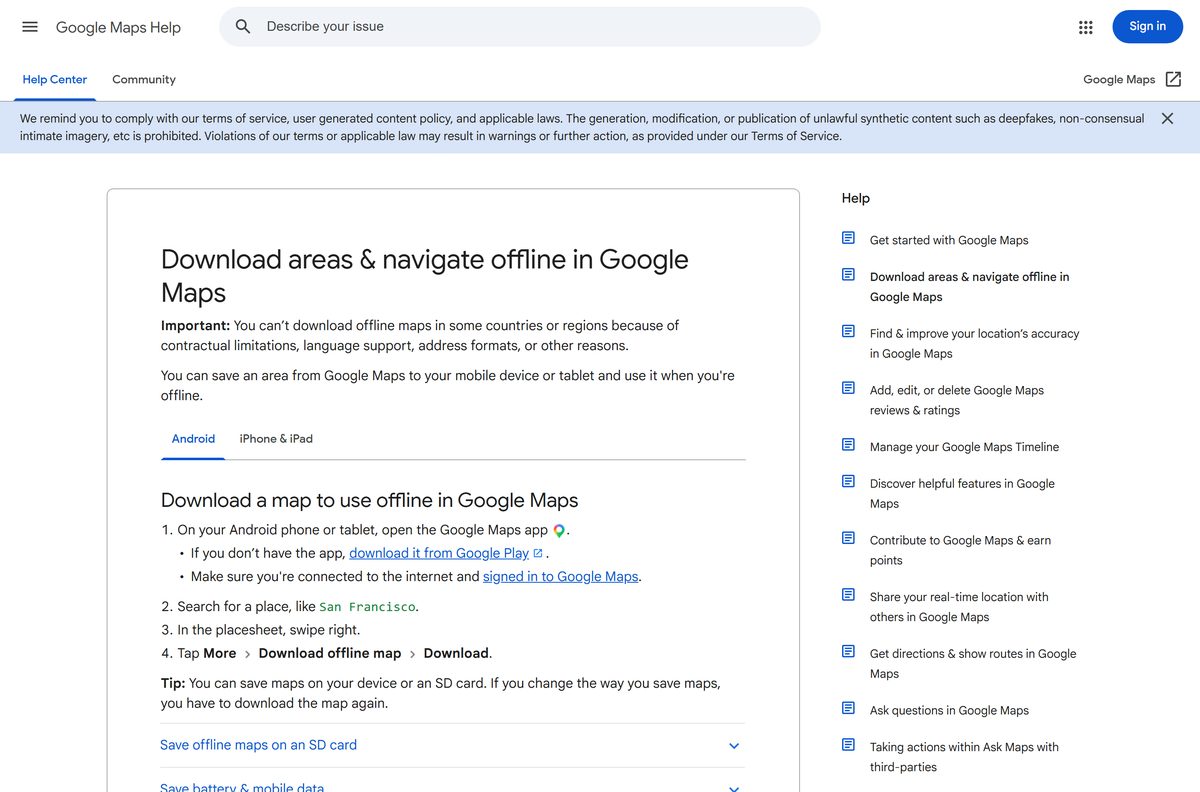Click the search magnifier icon

coord(243,27)
